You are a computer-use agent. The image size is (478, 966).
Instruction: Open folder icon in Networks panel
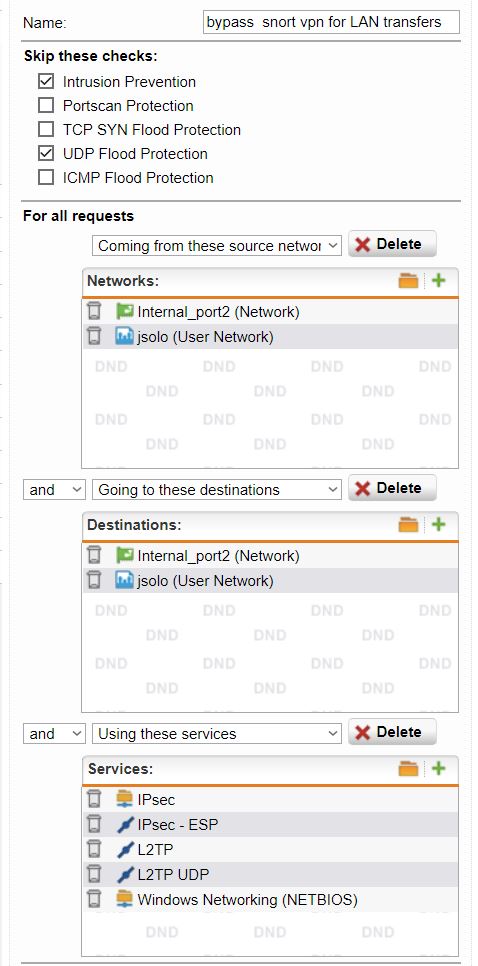point(408,281)
